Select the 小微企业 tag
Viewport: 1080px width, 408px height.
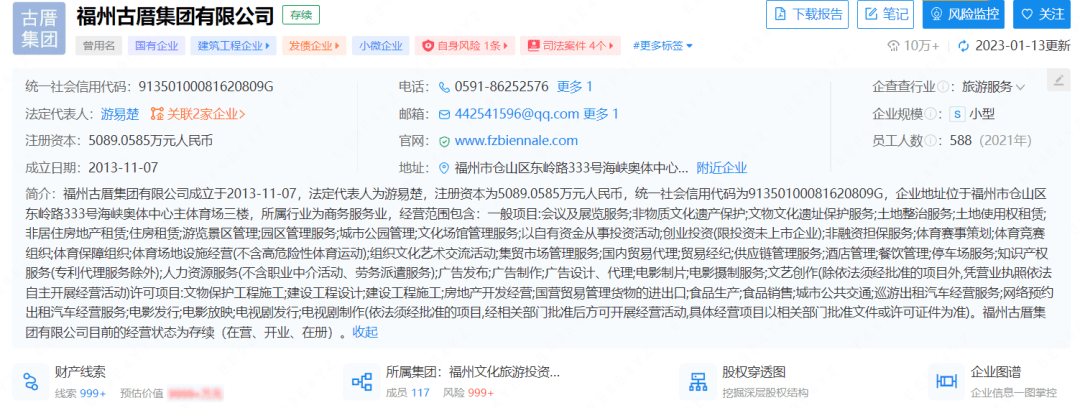380,45
